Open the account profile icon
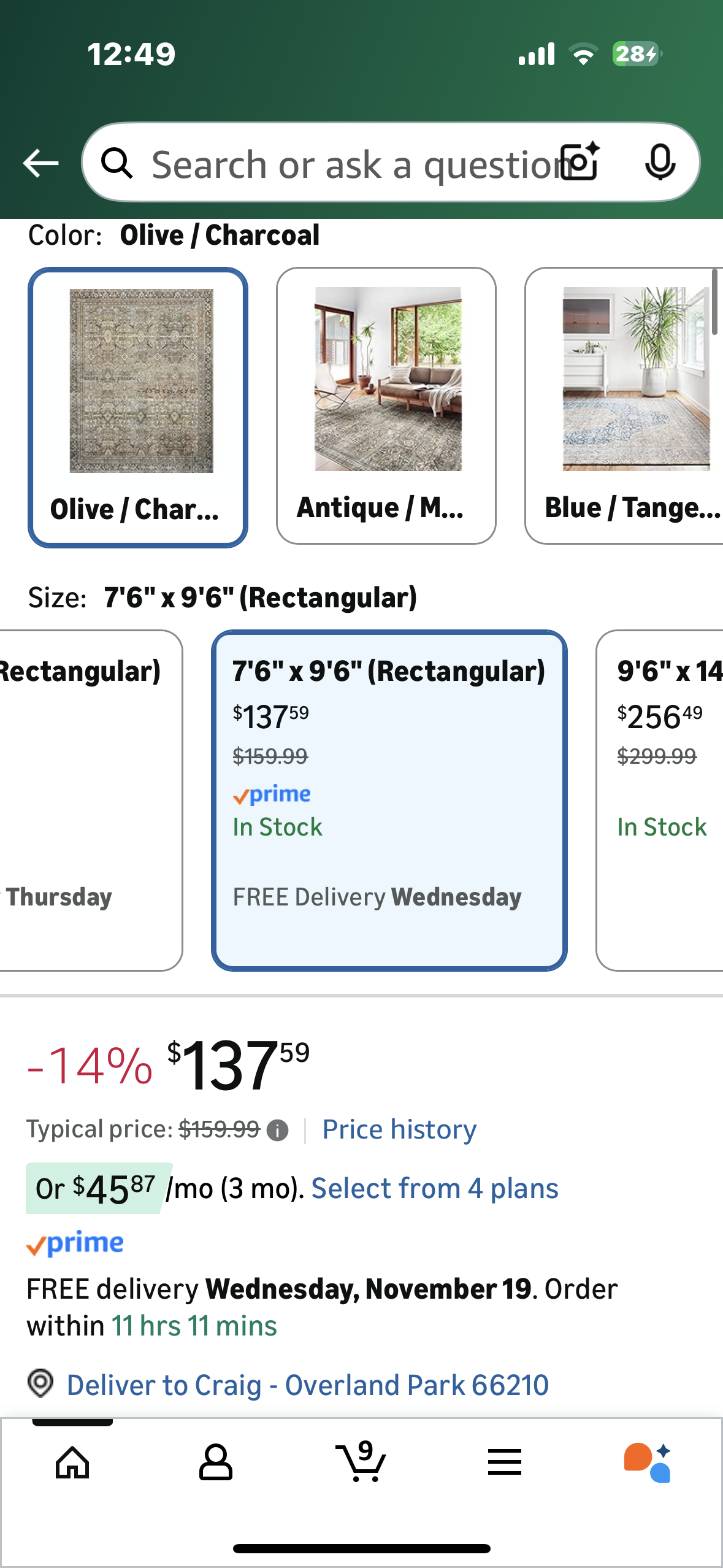The height and width of the screenshot is (1568, 723). (216, 1462)
